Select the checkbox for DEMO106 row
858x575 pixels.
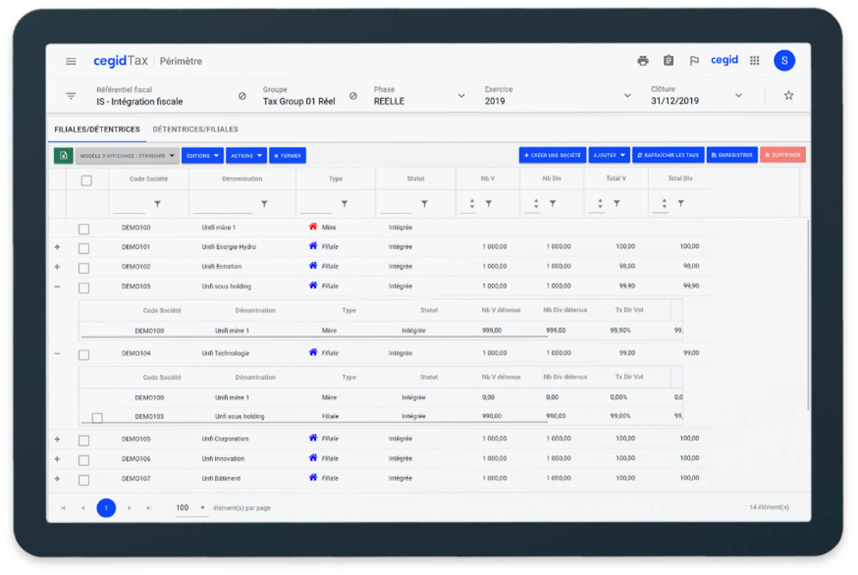[x=84, y=460]
